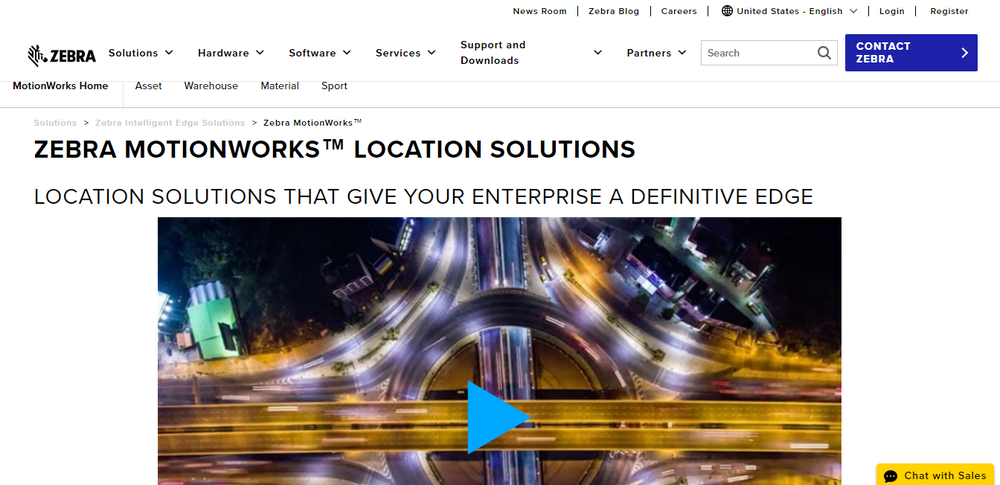This screenshot has height=485, width=1000.
Task: Select the Material tab
Action: point(280,86)
